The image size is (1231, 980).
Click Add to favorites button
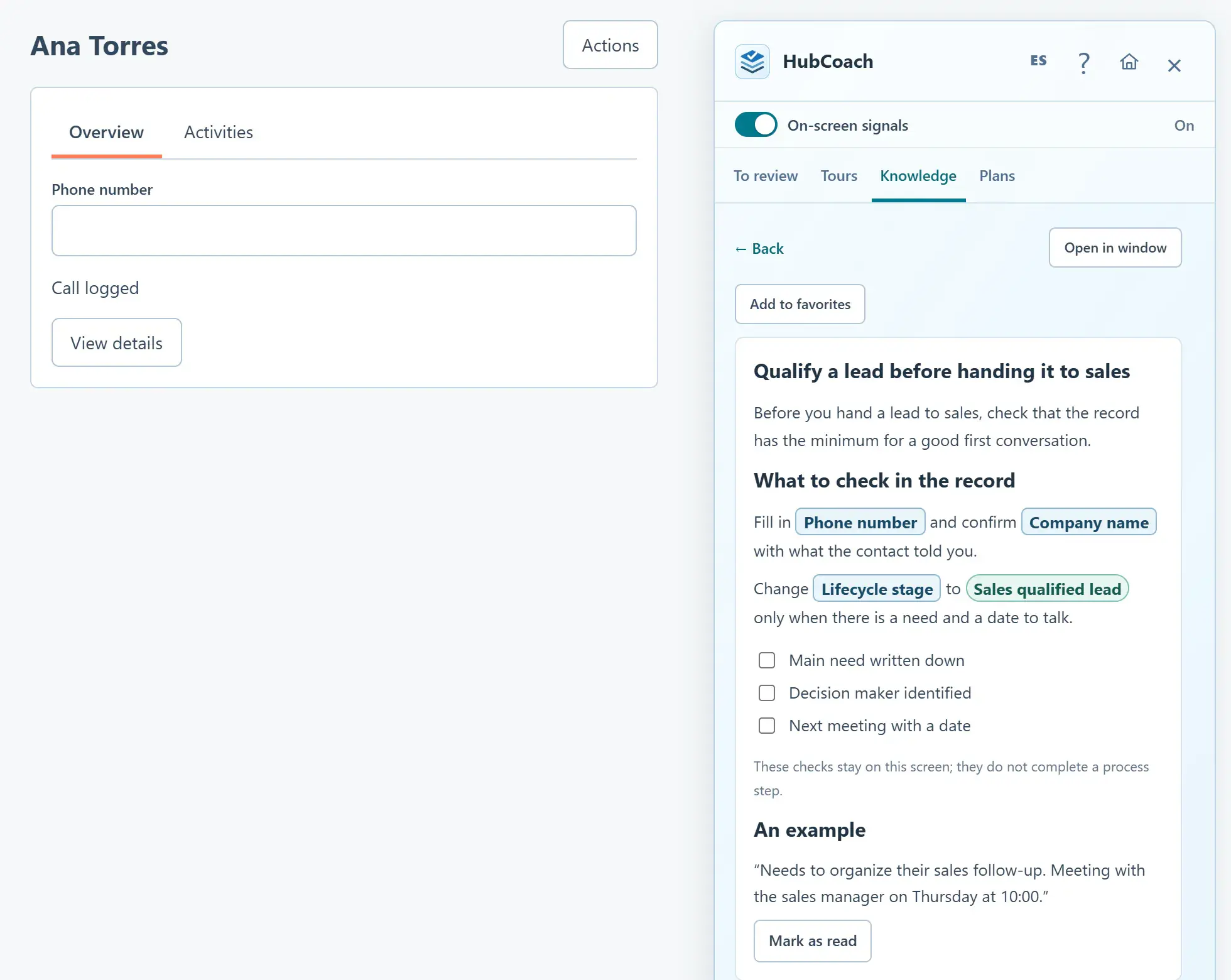[x=800, y=304]
